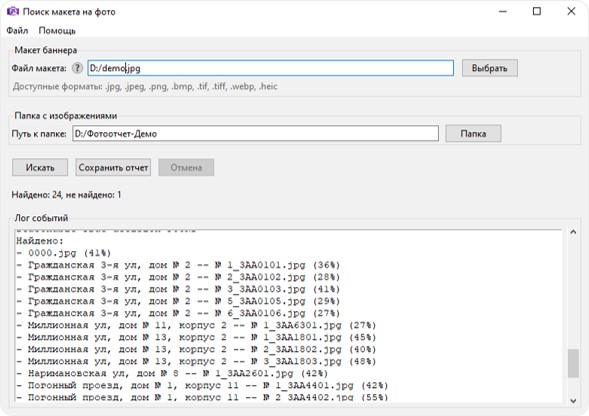This screenshot has width=589, height=416.
Task: Click log line for 1_3AA2601.jpg
Action: click(x=172, y=374)
